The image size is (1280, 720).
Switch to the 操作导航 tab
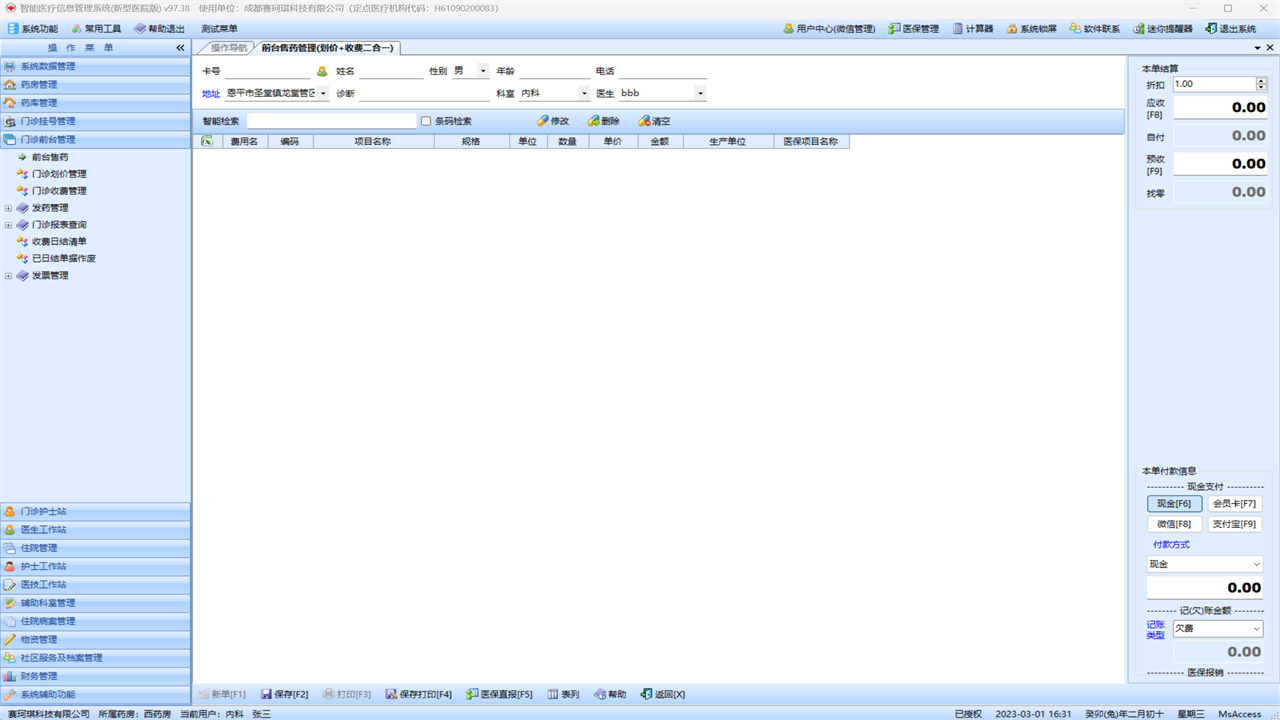(227, 48)
